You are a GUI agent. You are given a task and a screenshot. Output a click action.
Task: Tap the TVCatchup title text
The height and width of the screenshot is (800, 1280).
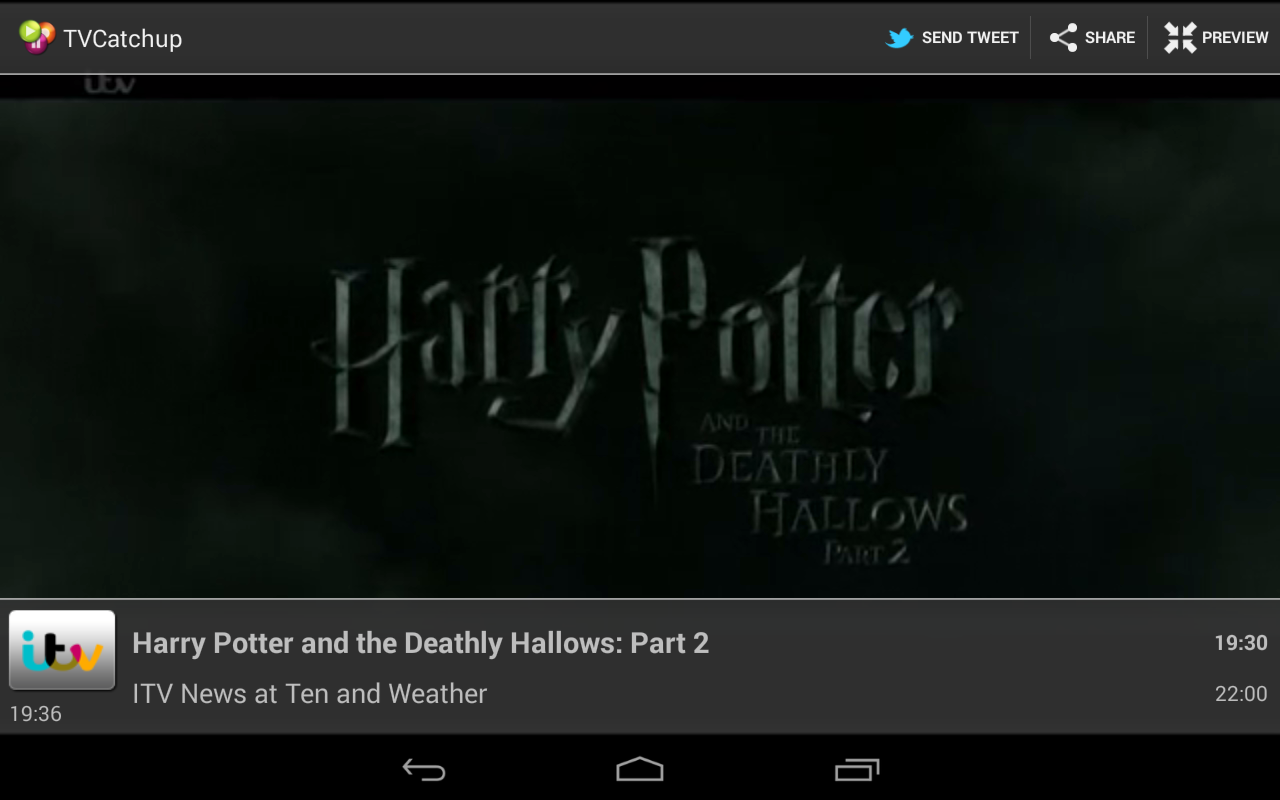pyautogui.click(x=122, y=39)
